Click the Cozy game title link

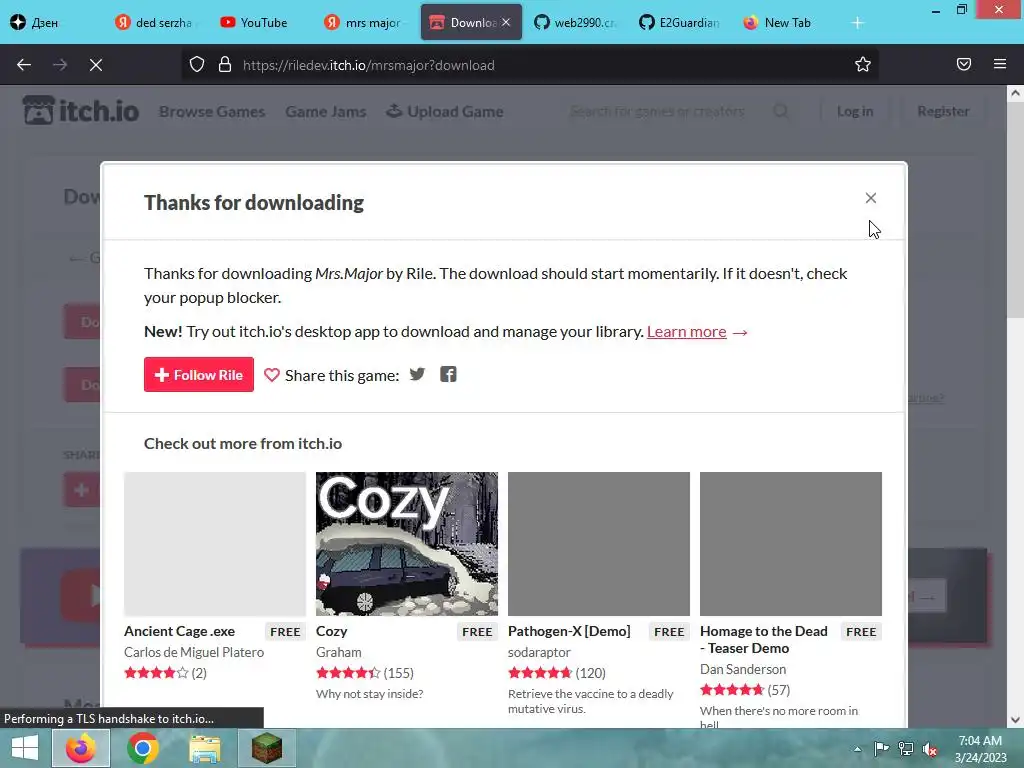(x=332, y=632)
